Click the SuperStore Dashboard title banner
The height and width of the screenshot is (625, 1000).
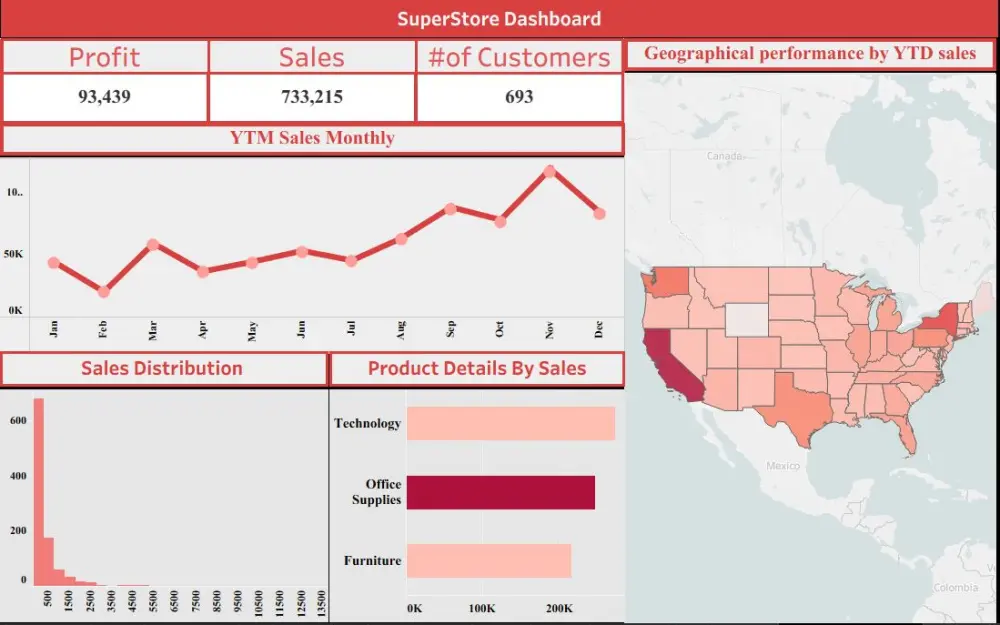(x=500, y=18)
